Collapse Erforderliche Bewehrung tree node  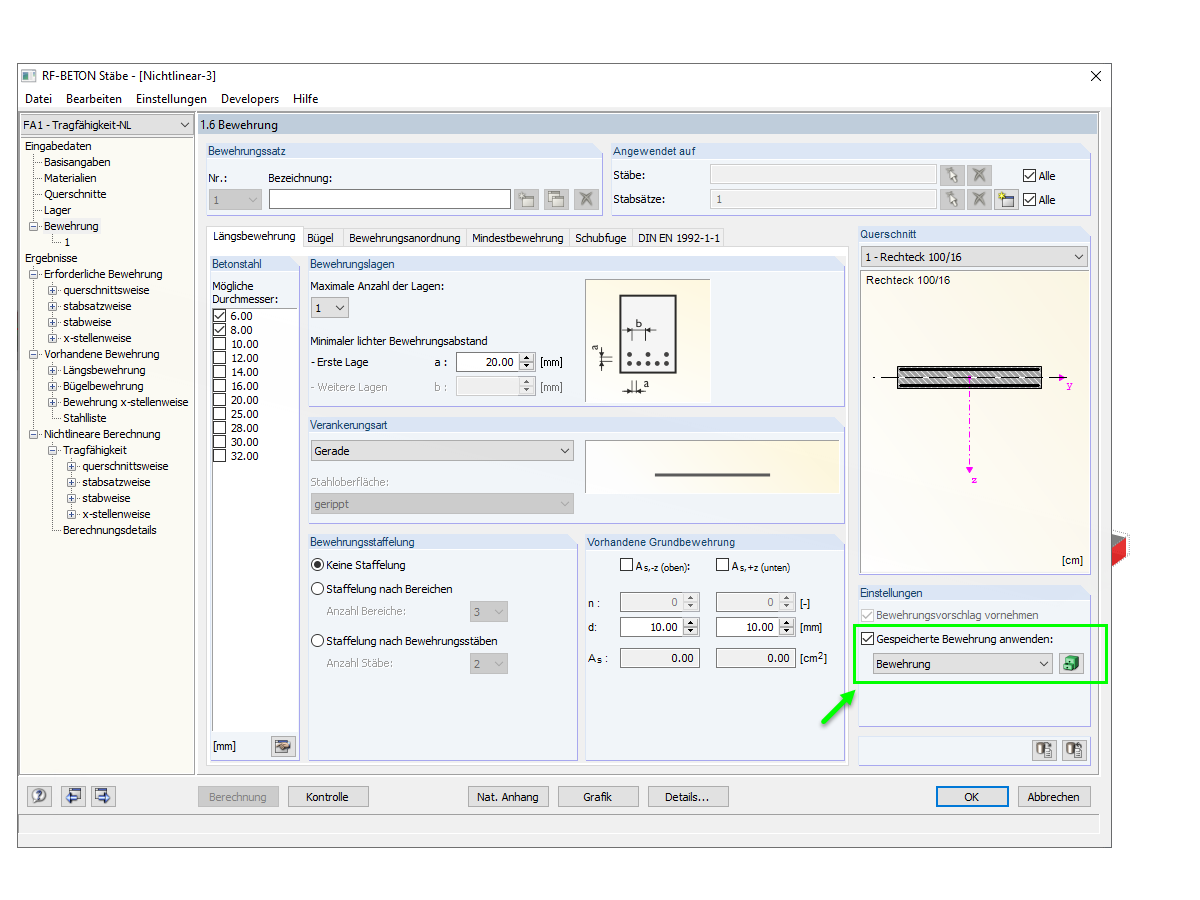[x=33, y=275]
